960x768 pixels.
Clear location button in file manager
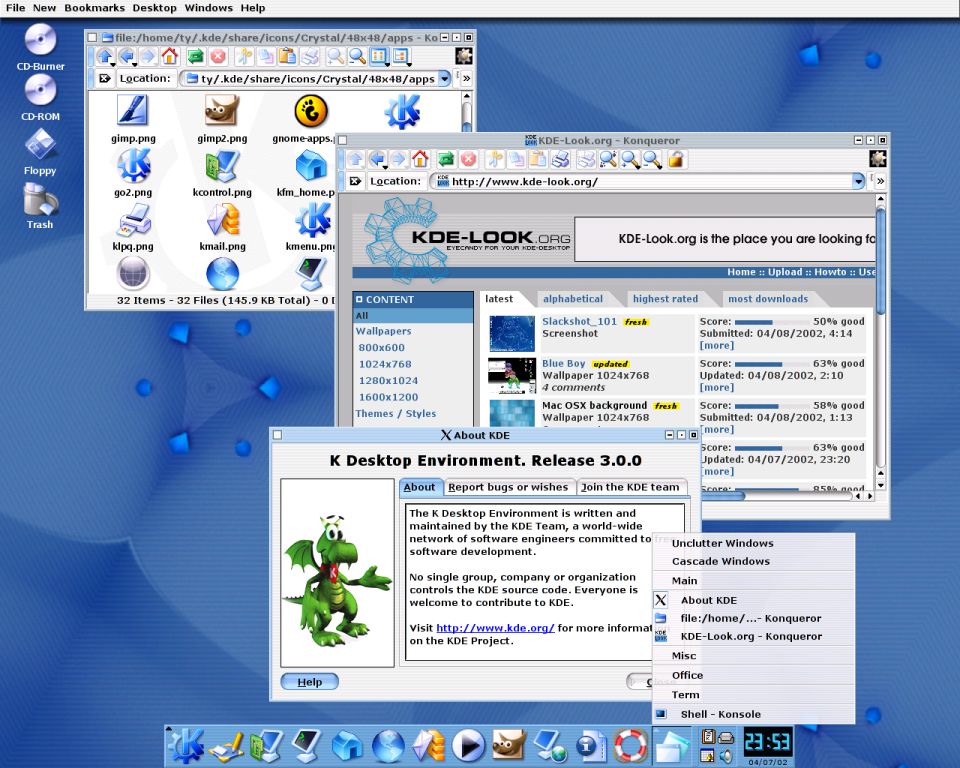pos(105,78)
